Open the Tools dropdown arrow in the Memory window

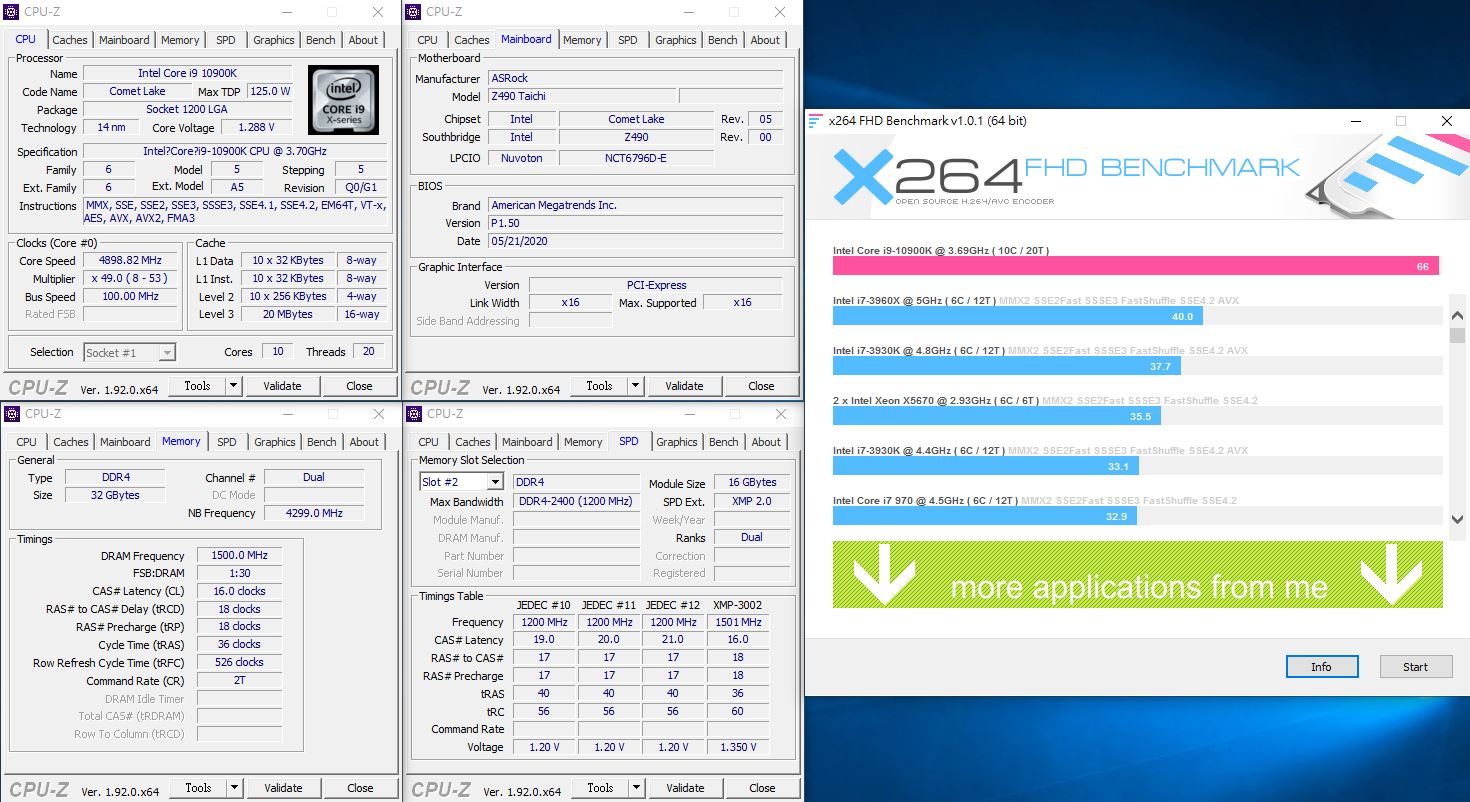tap(234, 788)
